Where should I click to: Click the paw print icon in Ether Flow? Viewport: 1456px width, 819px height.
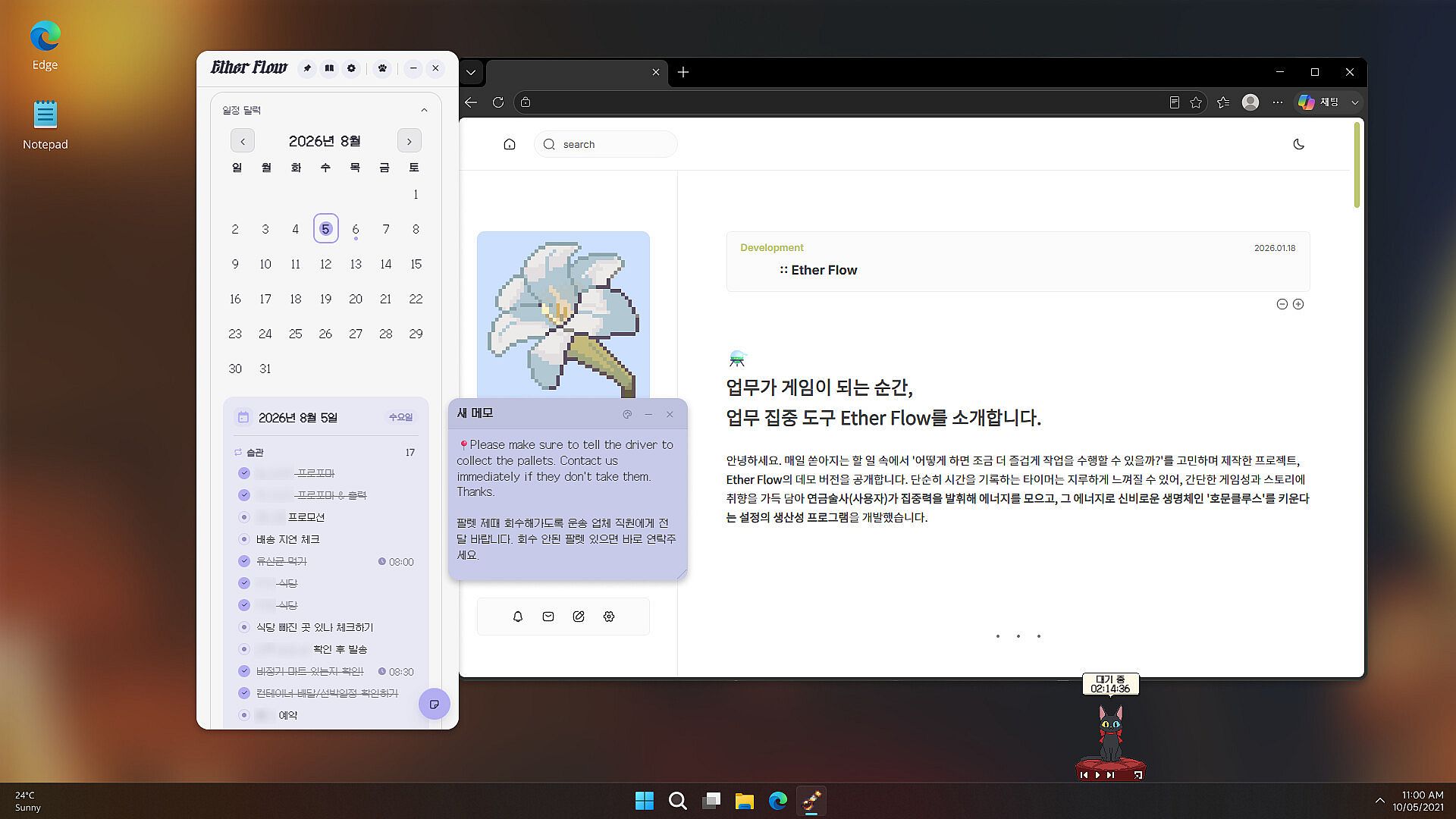coord(383,68)
